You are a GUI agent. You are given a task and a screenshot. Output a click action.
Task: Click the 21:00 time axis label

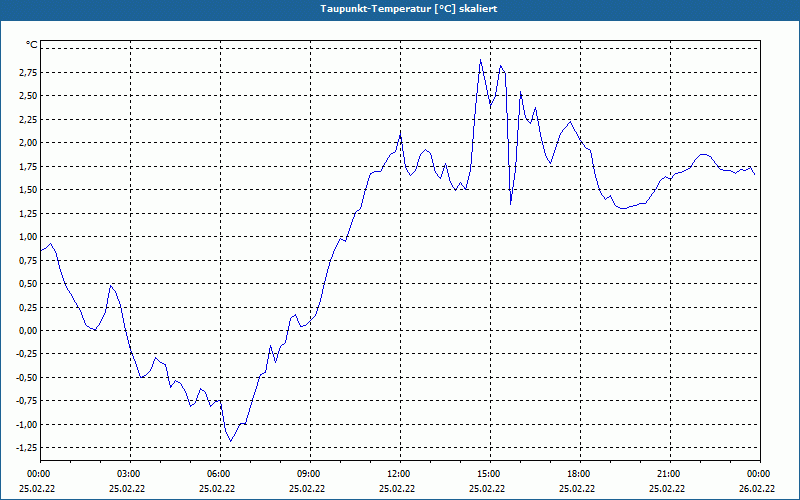(x=670, y=474)
